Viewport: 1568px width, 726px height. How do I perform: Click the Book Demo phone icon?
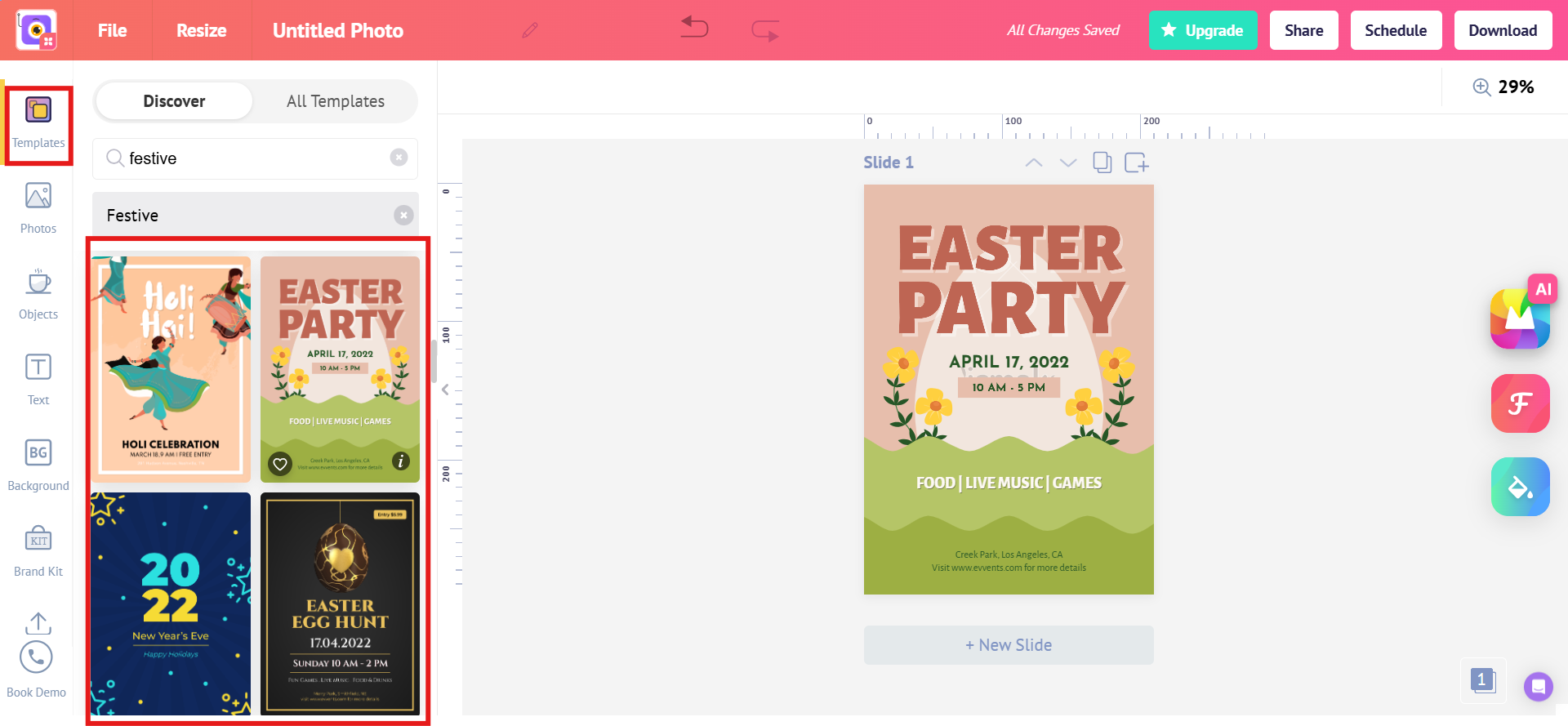tap(36, 657)
